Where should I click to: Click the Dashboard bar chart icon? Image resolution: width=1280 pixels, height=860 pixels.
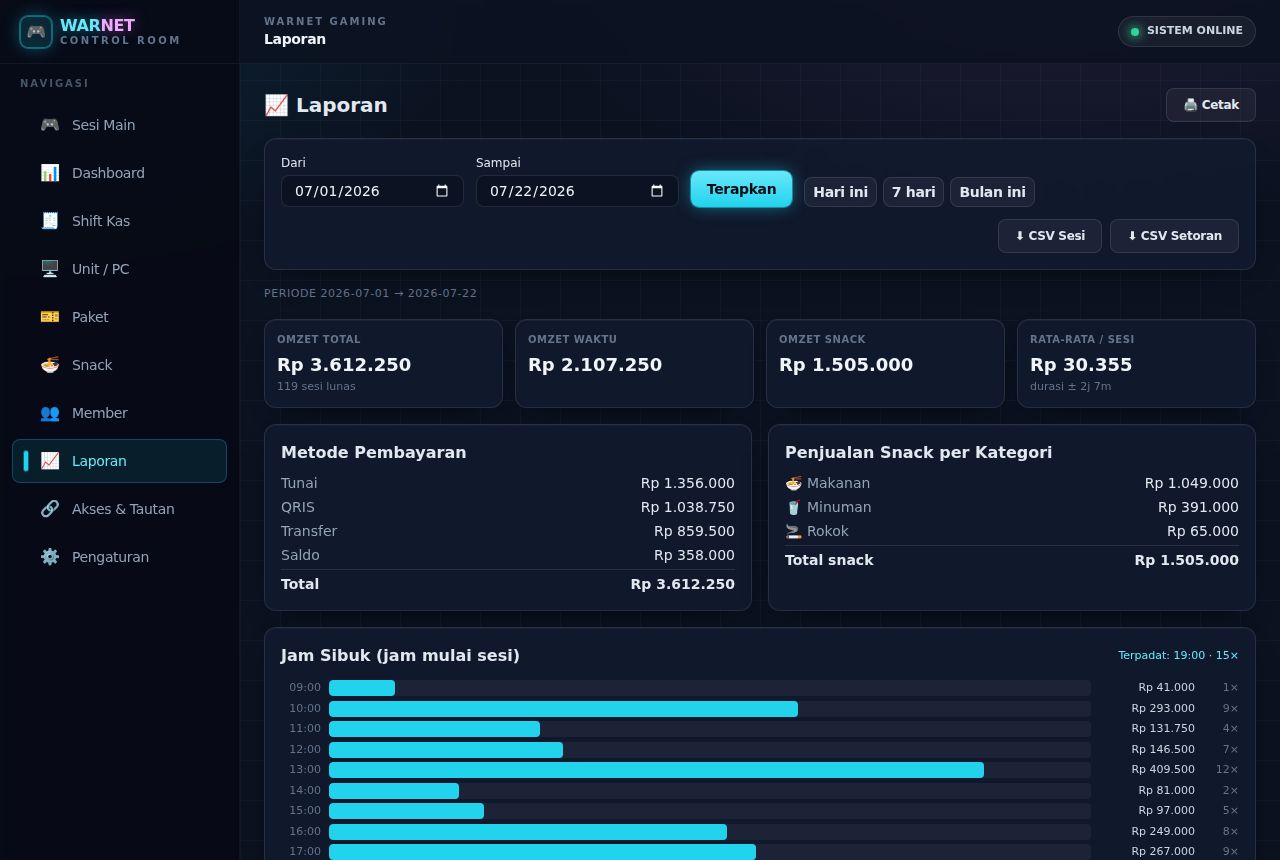click(50, 173)
